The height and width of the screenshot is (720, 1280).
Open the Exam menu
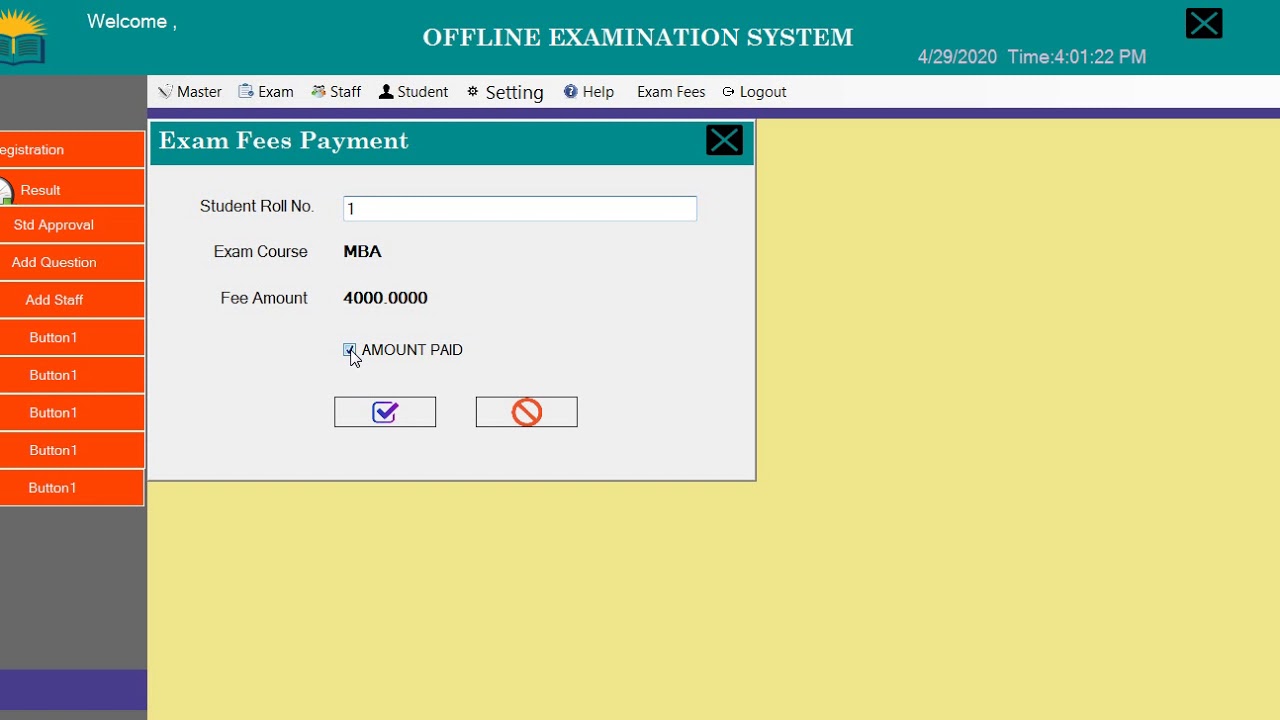(266, 92)
